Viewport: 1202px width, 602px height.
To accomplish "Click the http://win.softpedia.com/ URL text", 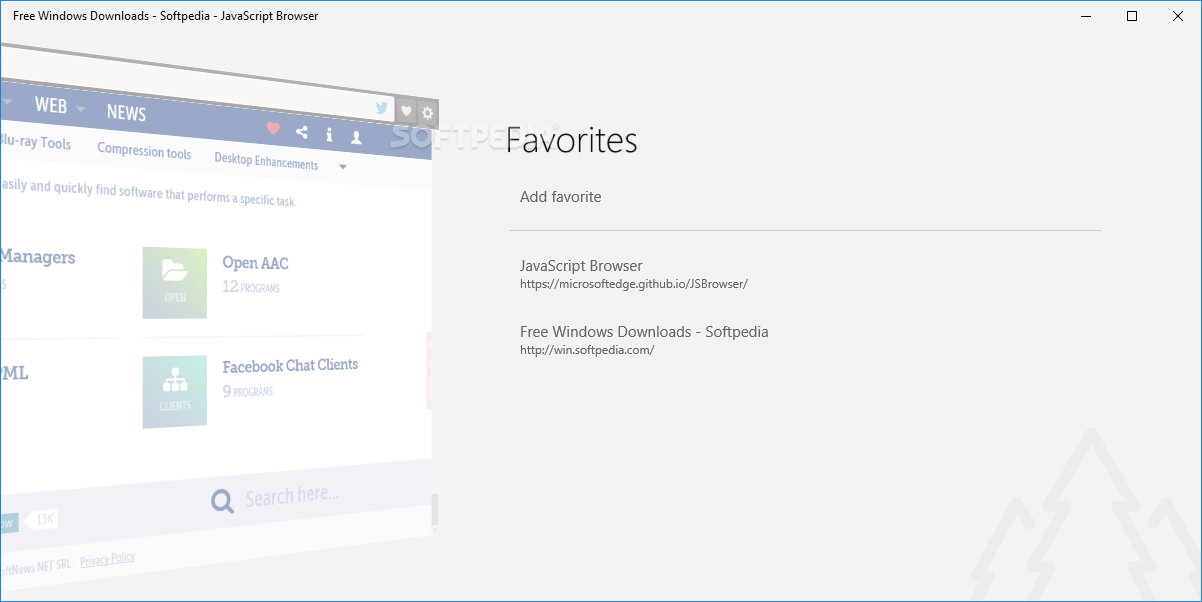I will 587,350.
